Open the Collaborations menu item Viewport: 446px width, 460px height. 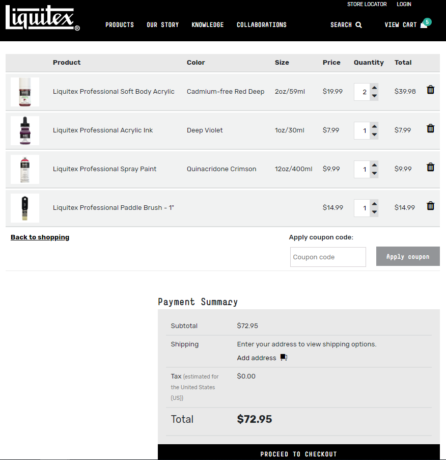[261, 25]
